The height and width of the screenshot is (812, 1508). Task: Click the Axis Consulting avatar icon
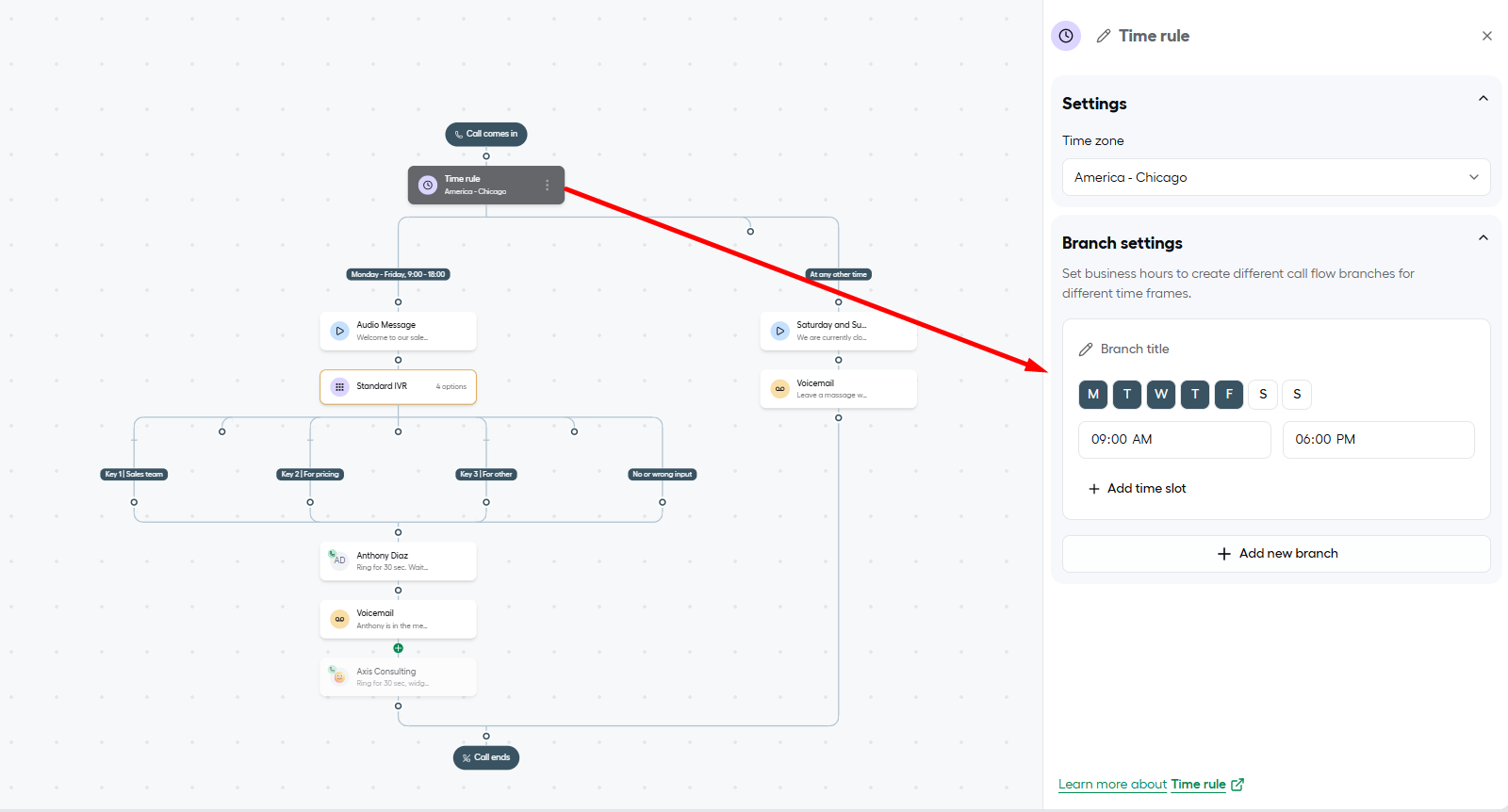339,675
